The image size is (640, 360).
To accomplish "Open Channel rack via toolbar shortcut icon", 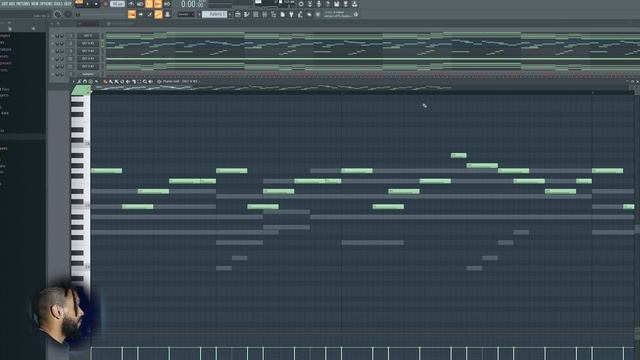I will pyautogui.click(x=256, y=14).
